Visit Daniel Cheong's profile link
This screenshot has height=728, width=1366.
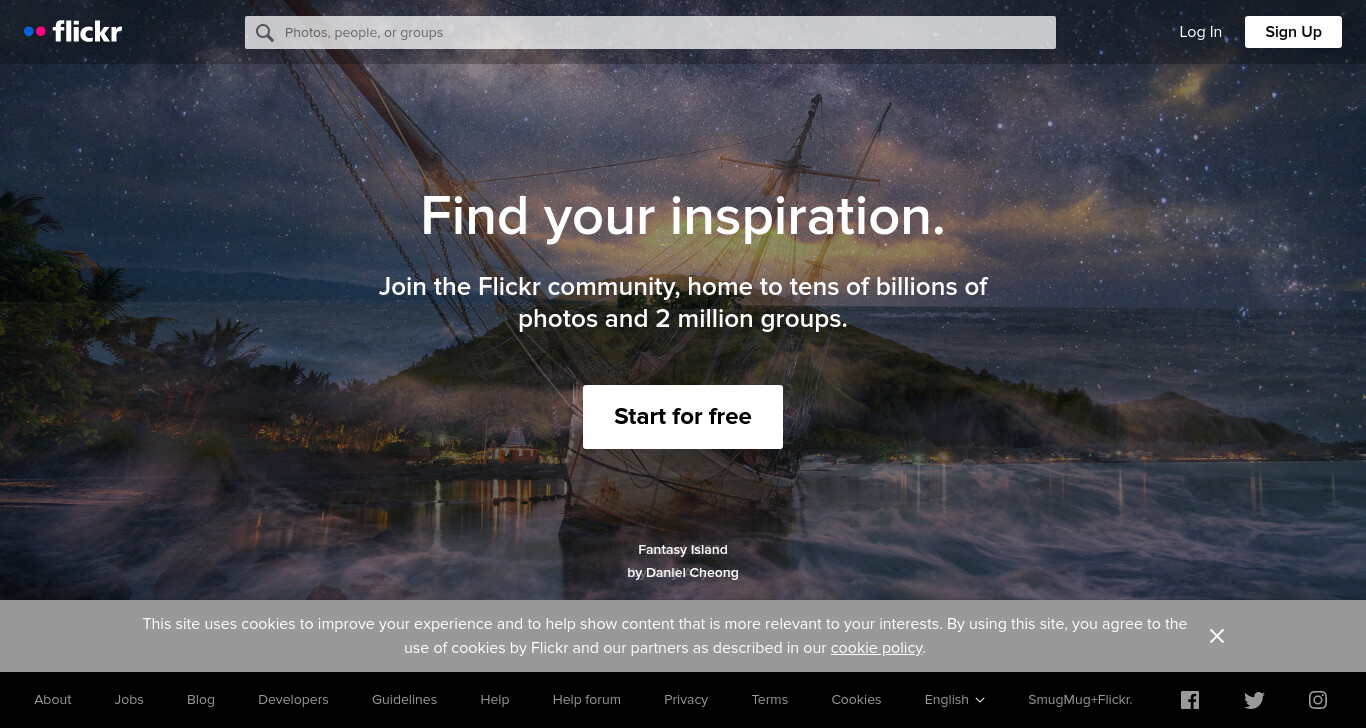point(692,573)
